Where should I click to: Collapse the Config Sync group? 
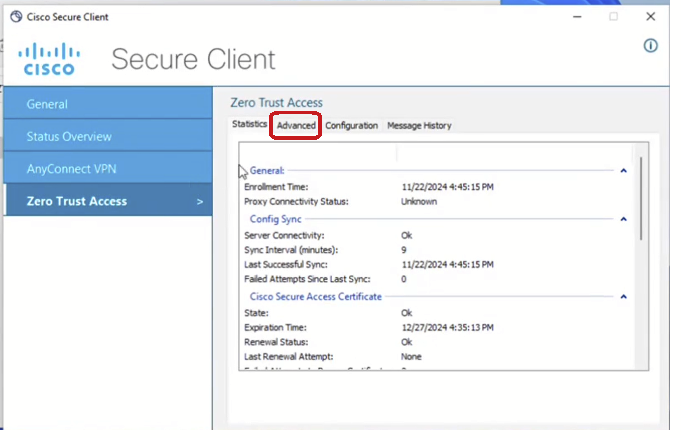(x=623, y=219)
